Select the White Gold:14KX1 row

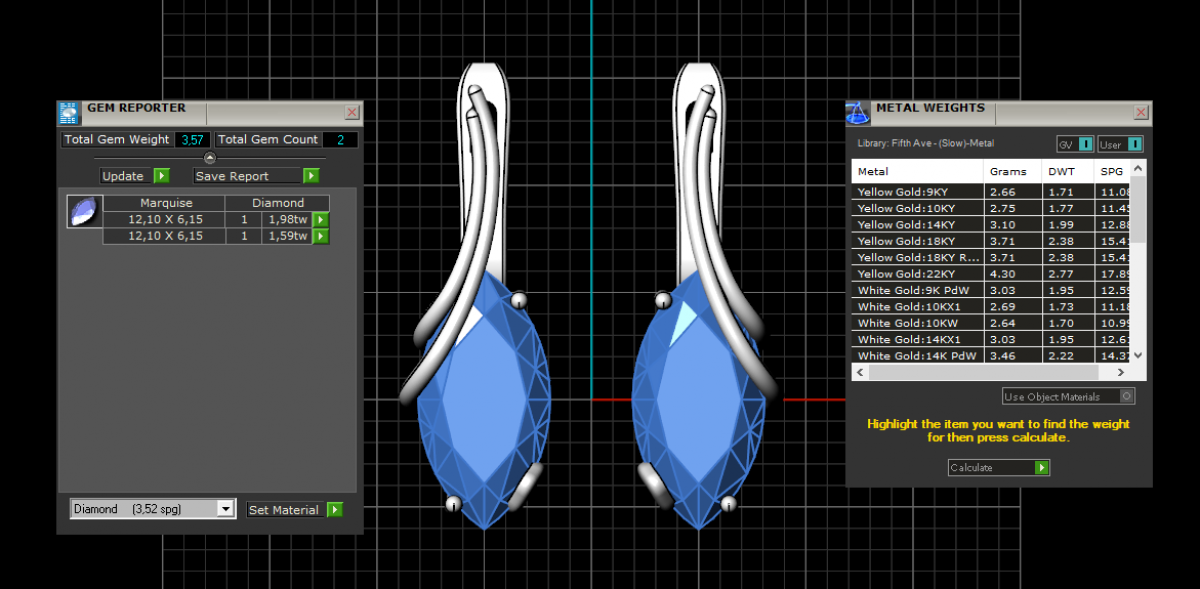(x=992, y=339)
